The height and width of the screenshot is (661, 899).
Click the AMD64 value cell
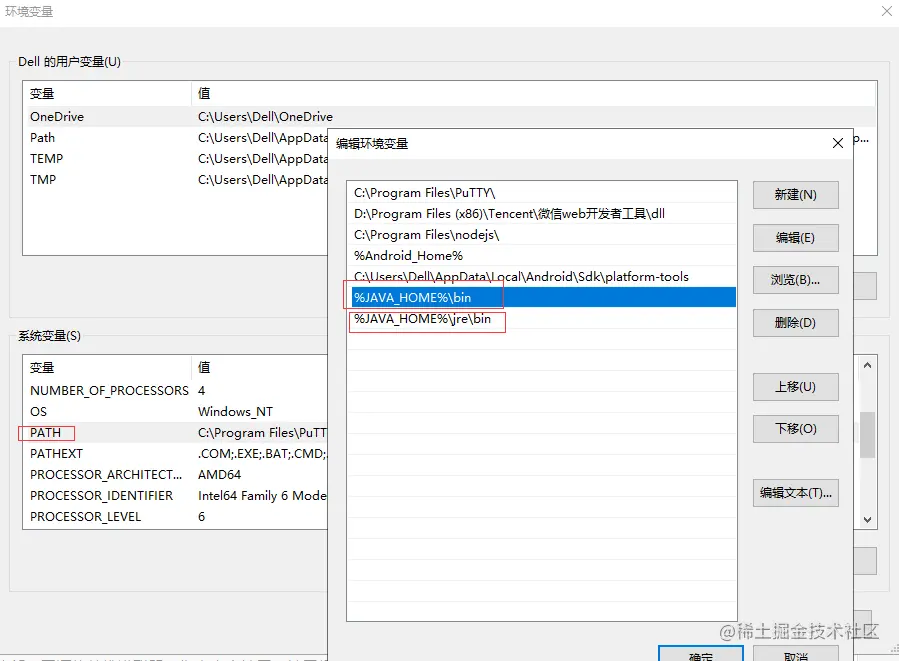pos(220,475)
